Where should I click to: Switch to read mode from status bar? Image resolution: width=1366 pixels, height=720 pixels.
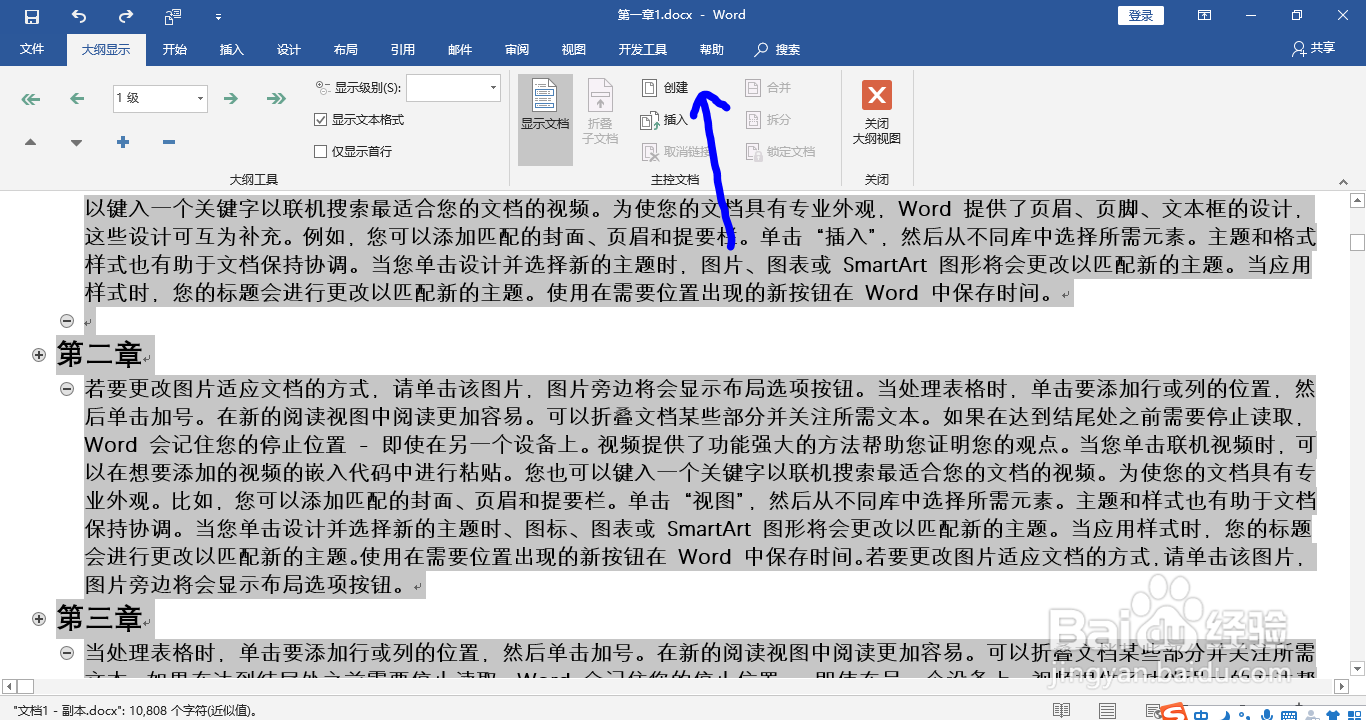click(x=1062, y=710)
